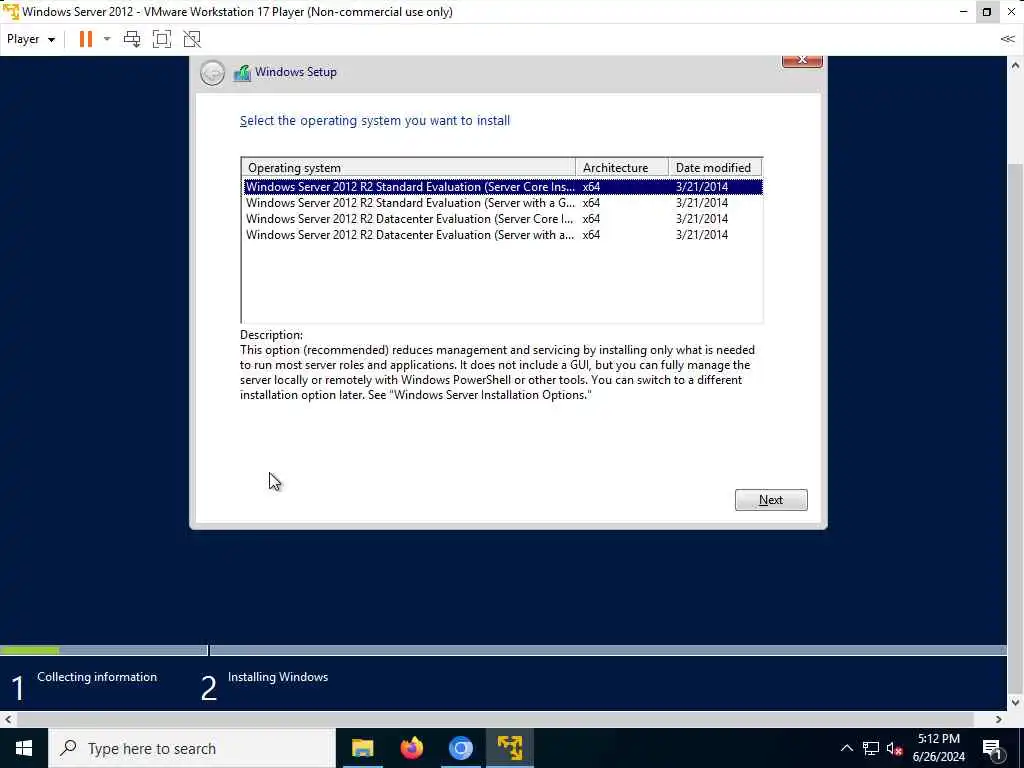1024x768 pixels.
Task: Click the Windows Setup back arrow
Action: coord(212,72)
